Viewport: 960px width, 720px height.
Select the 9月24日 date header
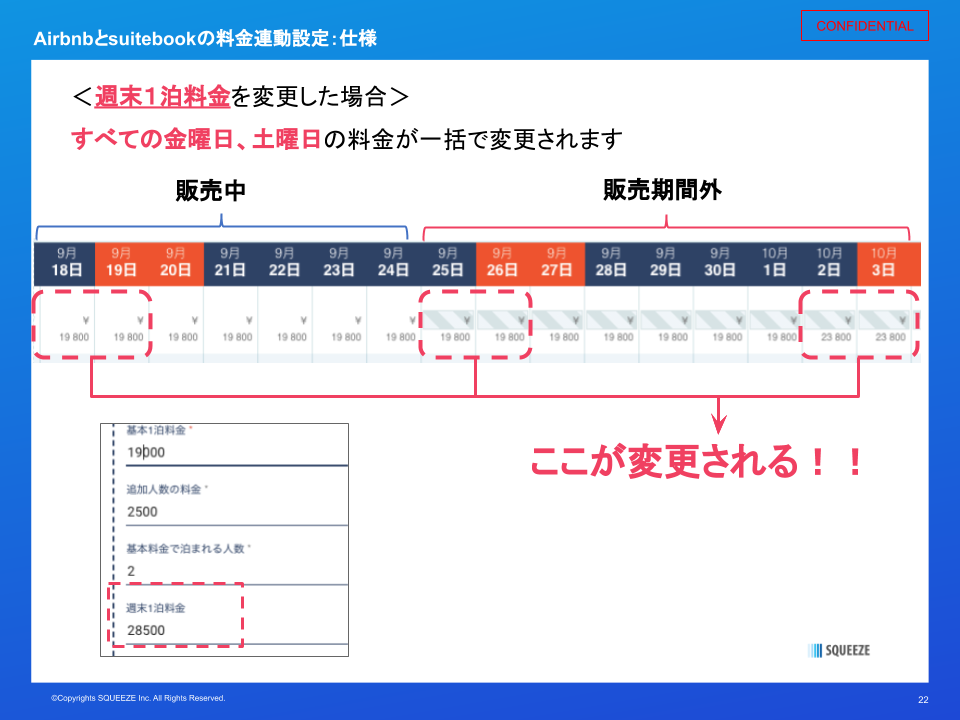click(x=394, y=264)
